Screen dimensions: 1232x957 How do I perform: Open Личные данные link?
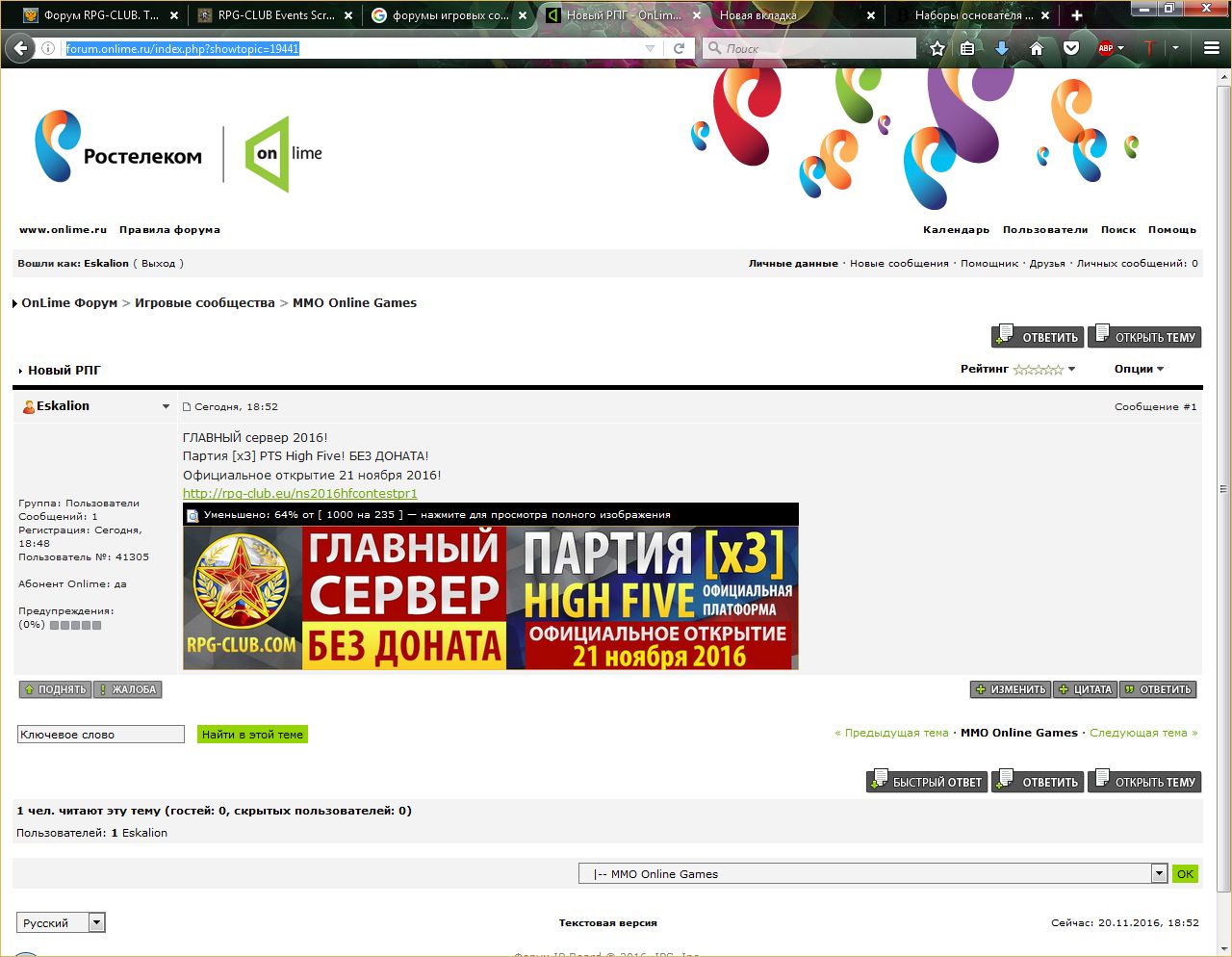[x=793, y=263]
